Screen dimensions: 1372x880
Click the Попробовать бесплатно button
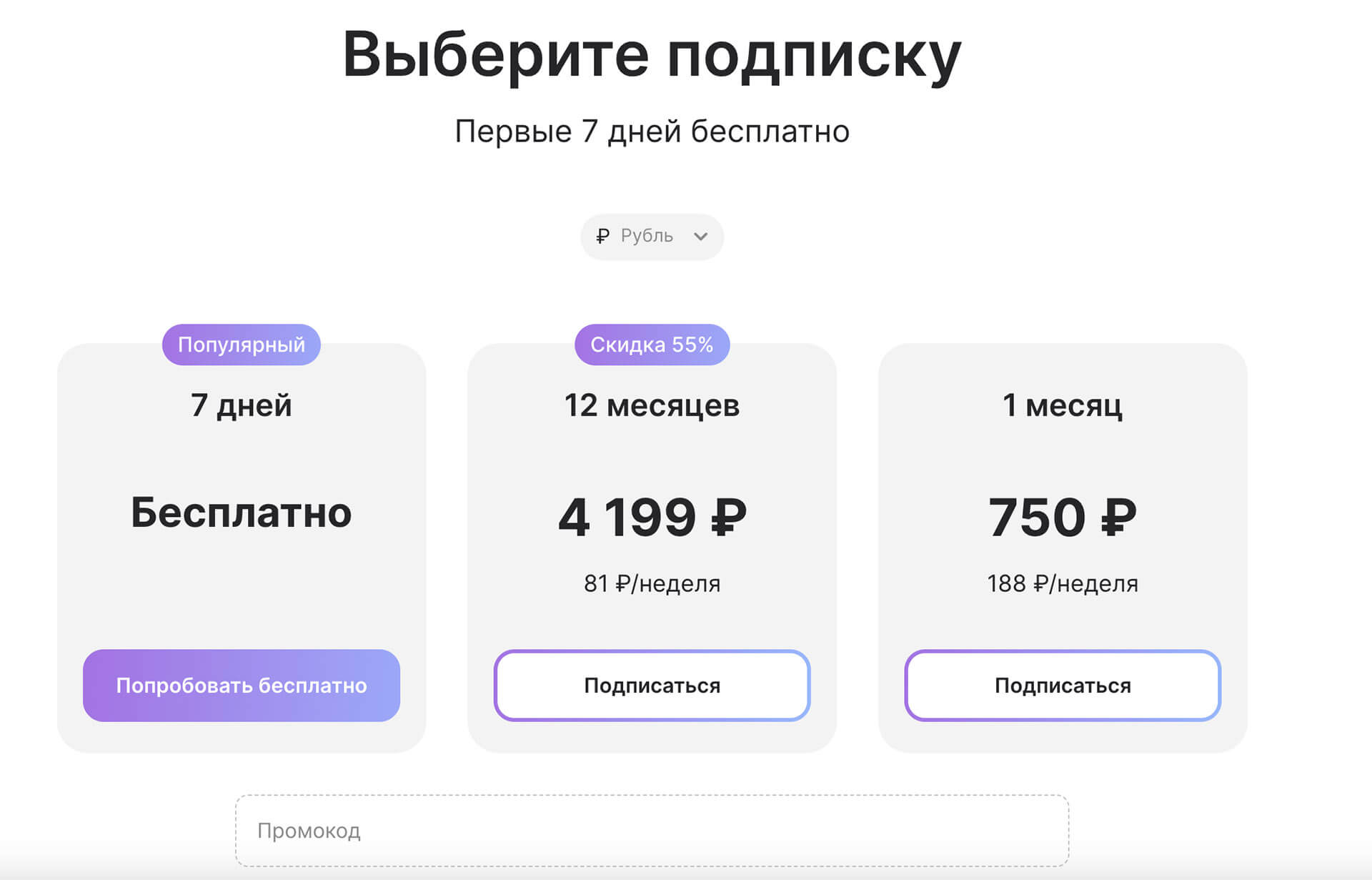click(x=242, y=685)
